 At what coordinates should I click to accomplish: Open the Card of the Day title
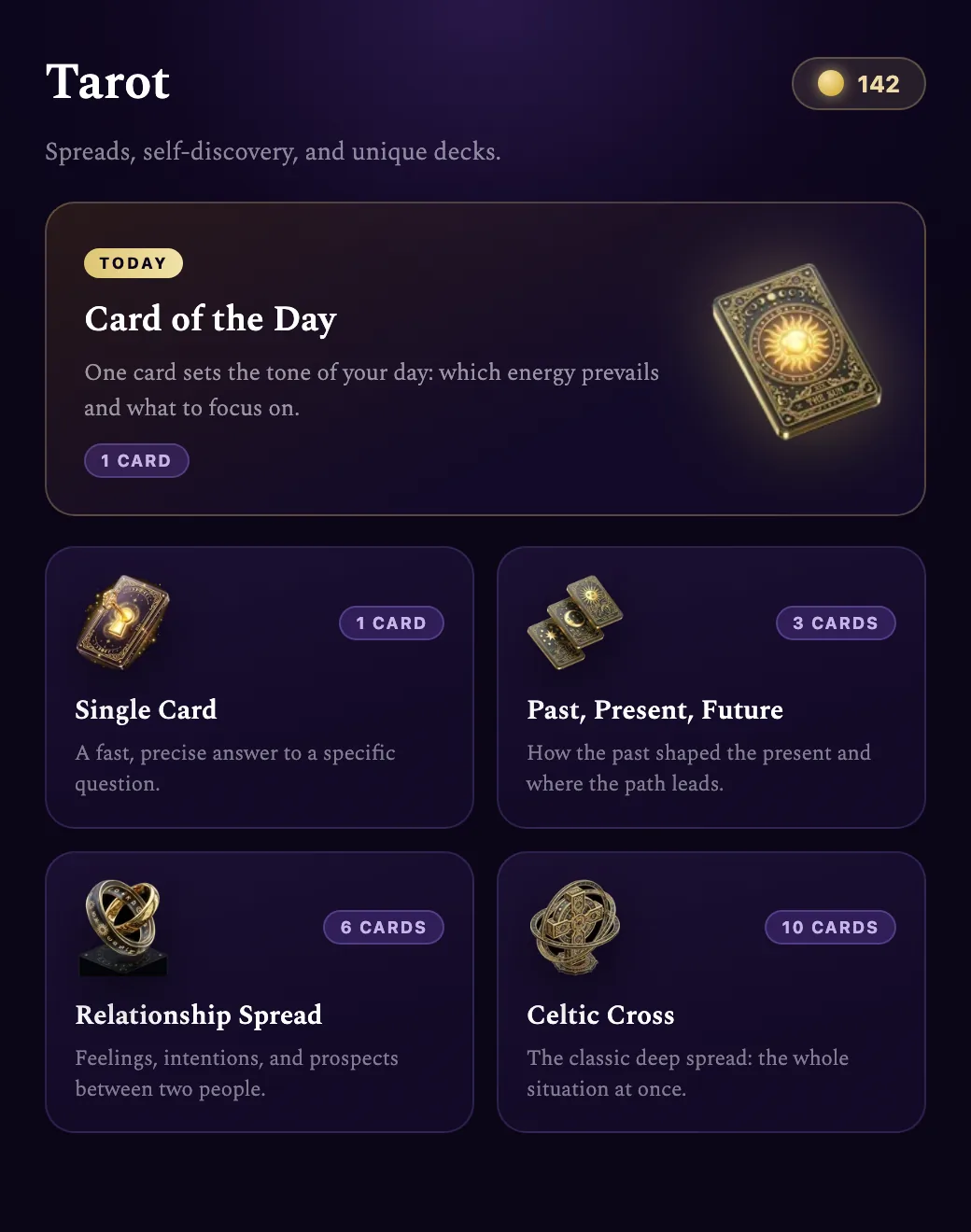[x=210, y=318]
